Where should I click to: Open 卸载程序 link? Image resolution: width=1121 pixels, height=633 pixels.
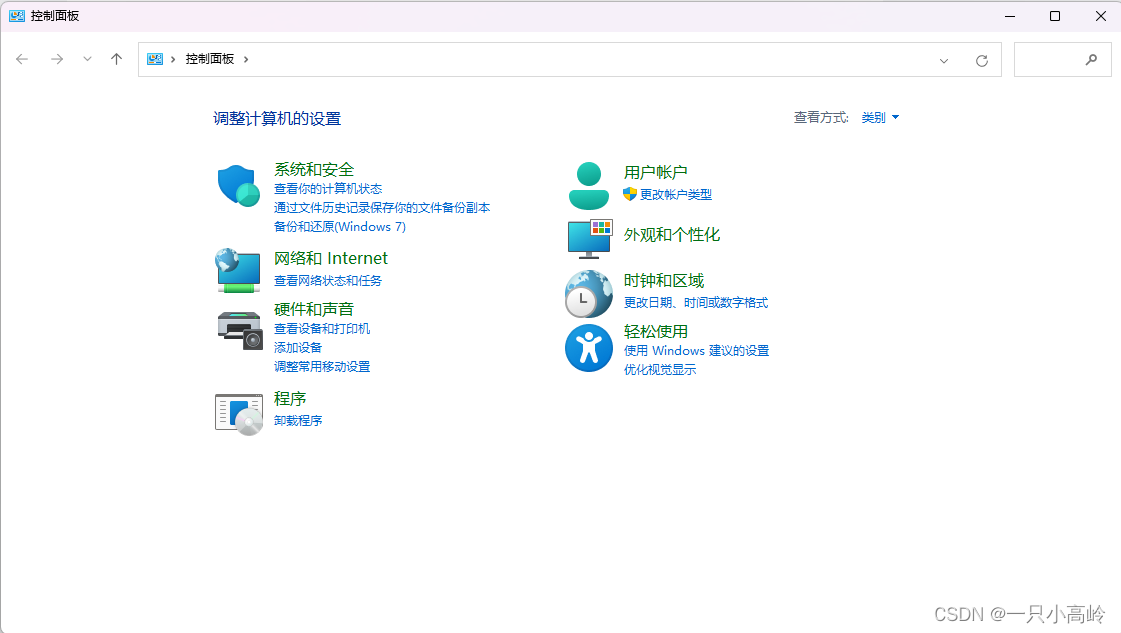[297, 420]
